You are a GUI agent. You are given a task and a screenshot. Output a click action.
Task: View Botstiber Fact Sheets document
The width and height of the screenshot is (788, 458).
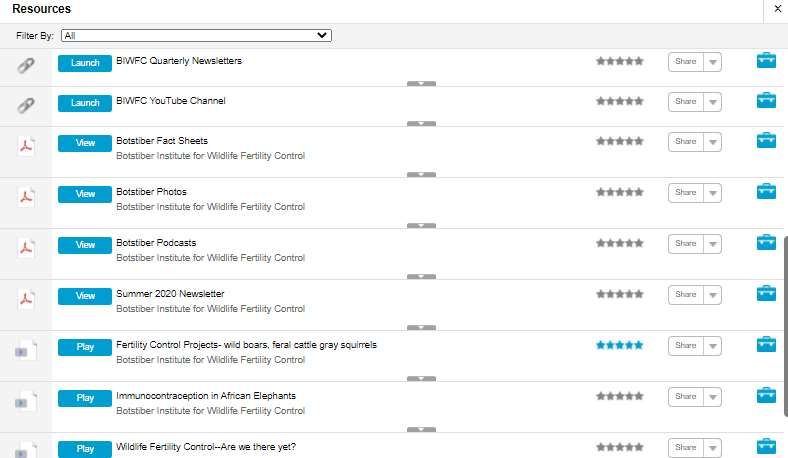click(x=85, y=143)
